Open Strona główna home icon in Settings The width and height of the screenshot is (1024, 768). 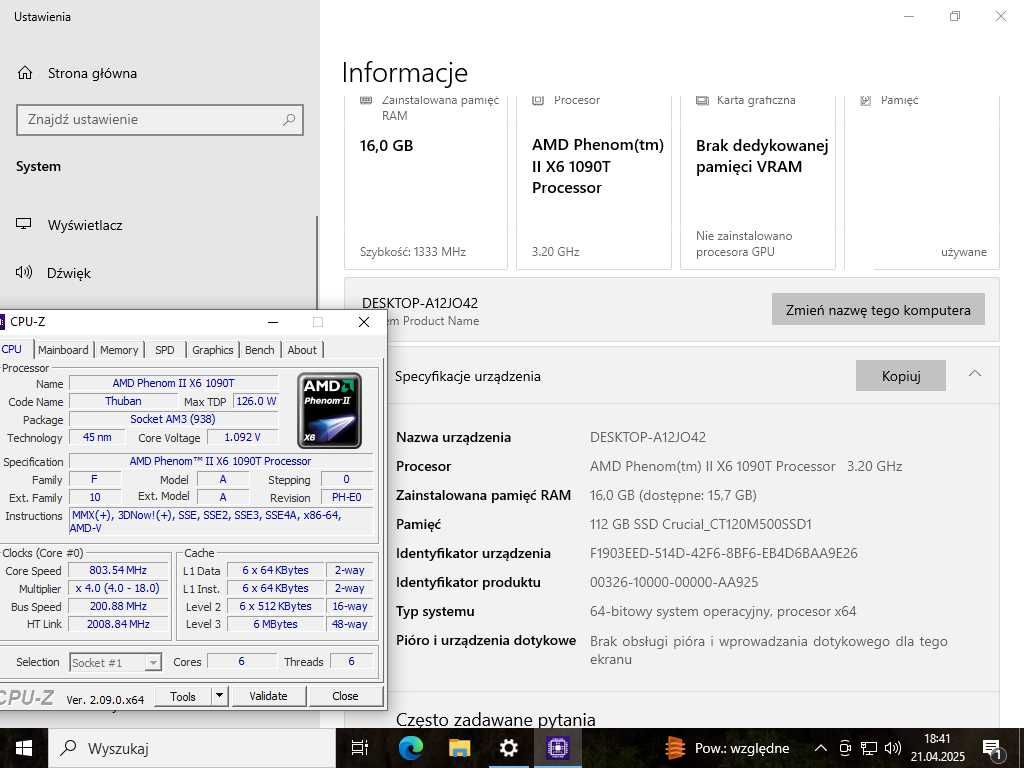25,72
